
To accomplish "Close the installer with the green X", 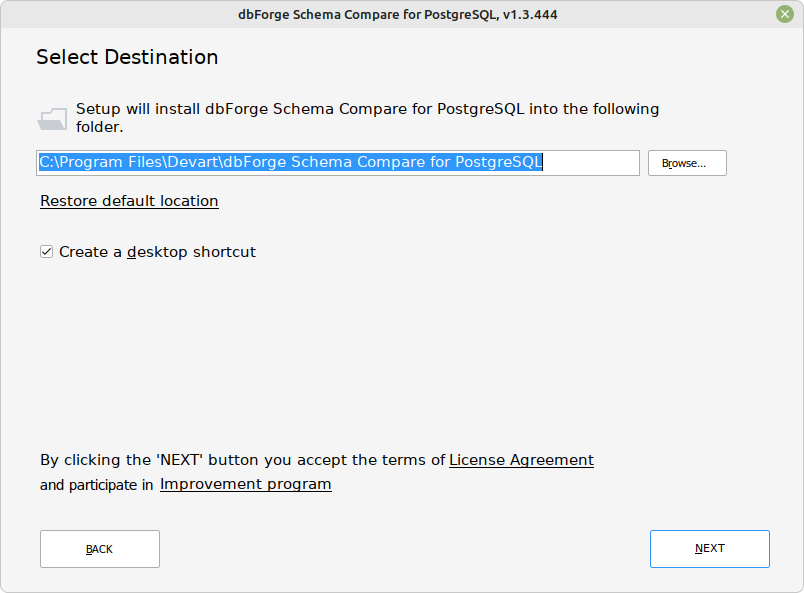I will [785, 14].
